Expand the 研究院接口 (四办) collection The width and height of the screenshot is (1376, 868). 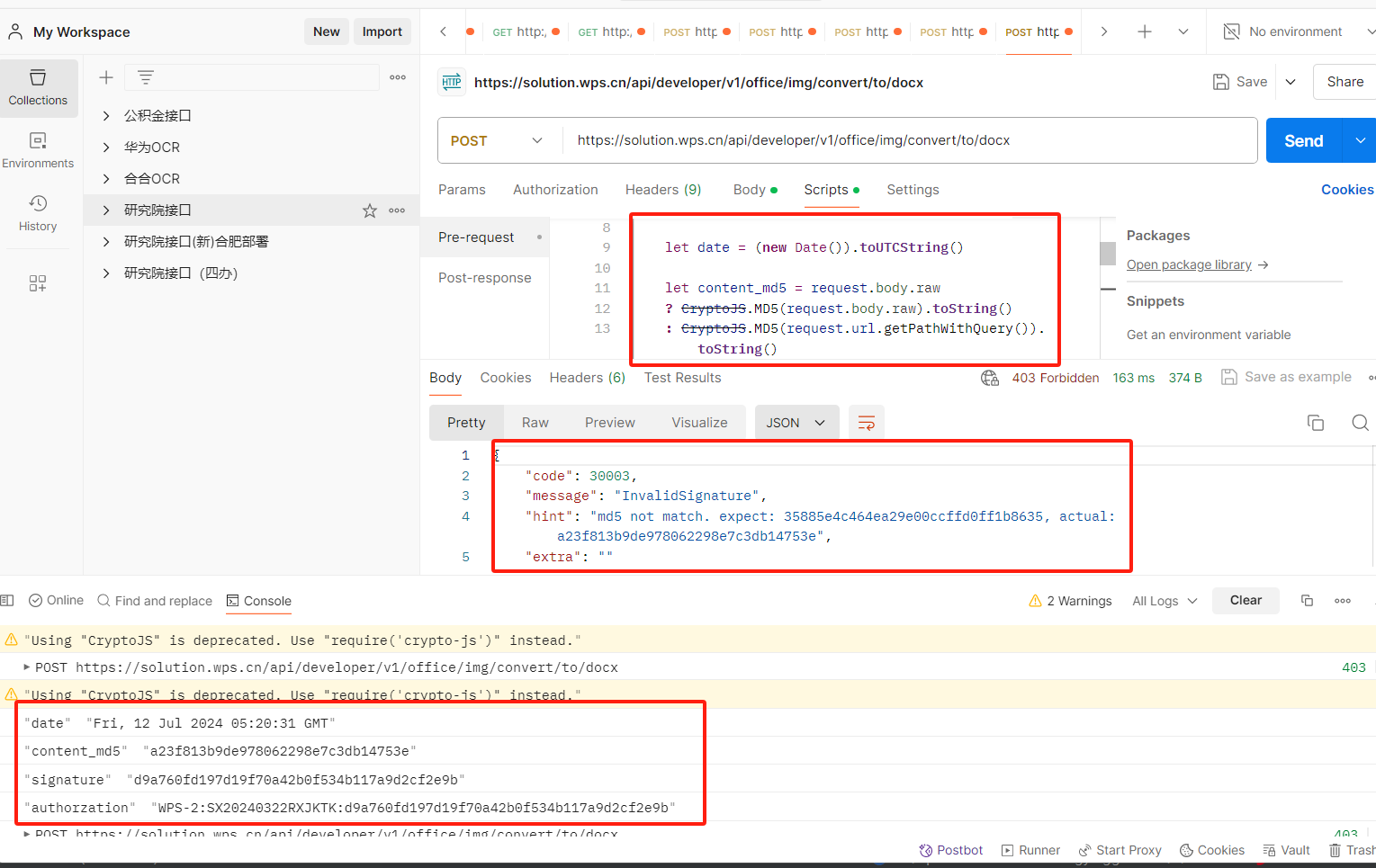(x=106, y=273)
